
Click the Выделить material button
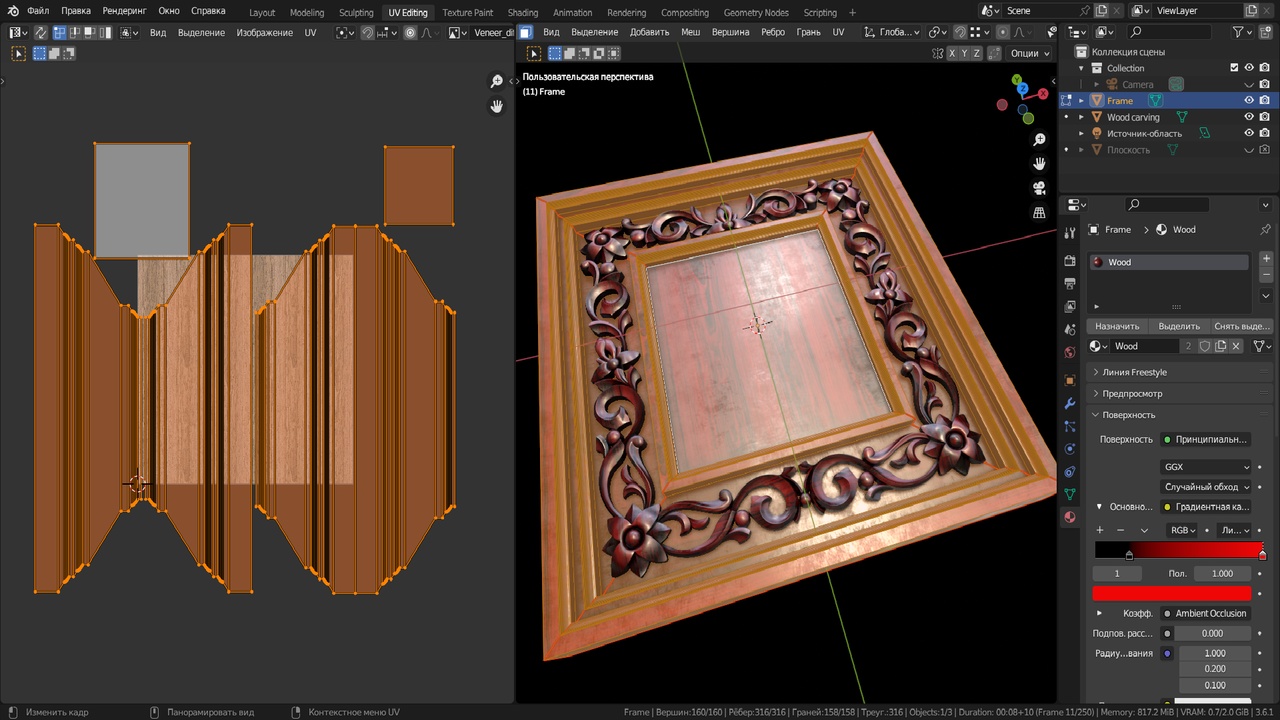tap(1179, 326)
